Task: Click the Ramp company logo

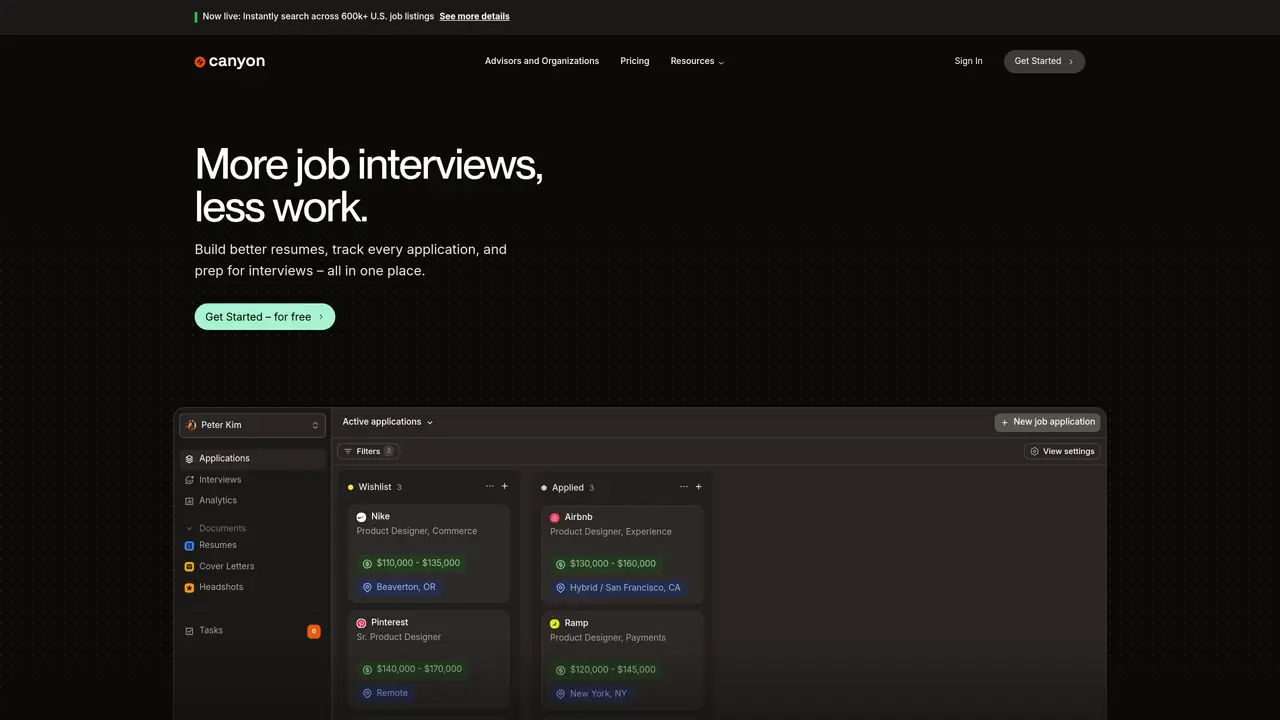Action: click(x=555, y=624)
